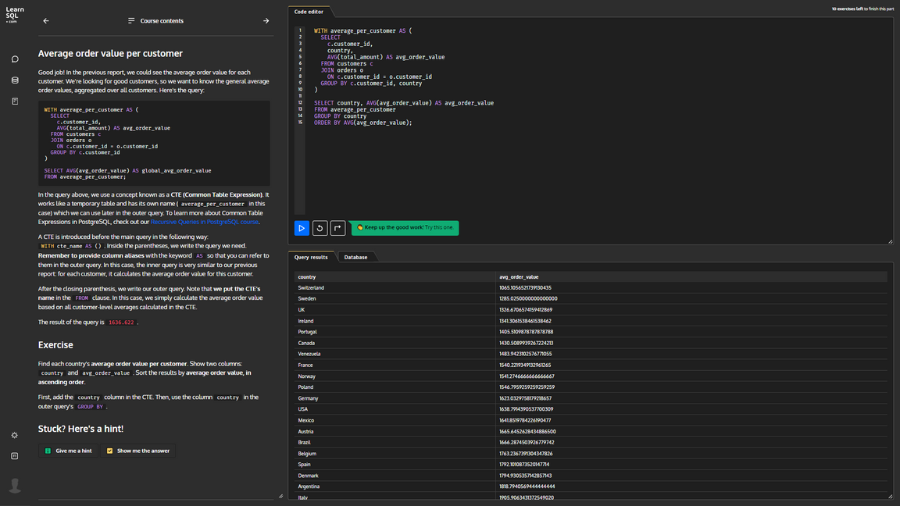Screen dimensions: 900x506
Task: Run the query with the blue play button
Action: 301,228
